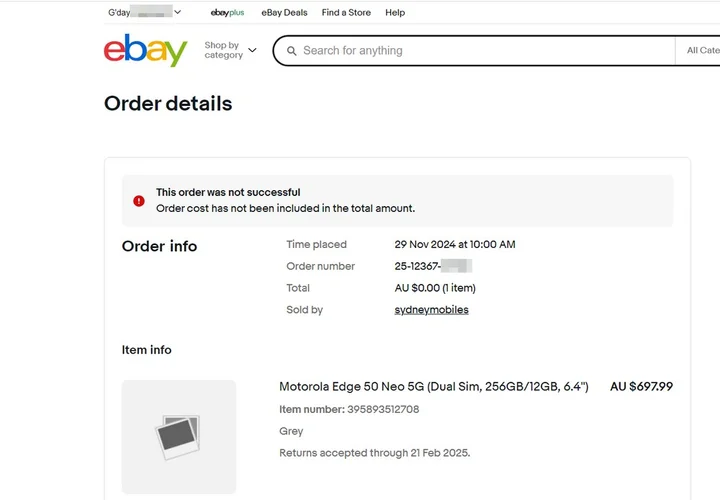The height and width of the screenshot is (500, 720).
Task: Click item number 395893512708
Action: 383,409
